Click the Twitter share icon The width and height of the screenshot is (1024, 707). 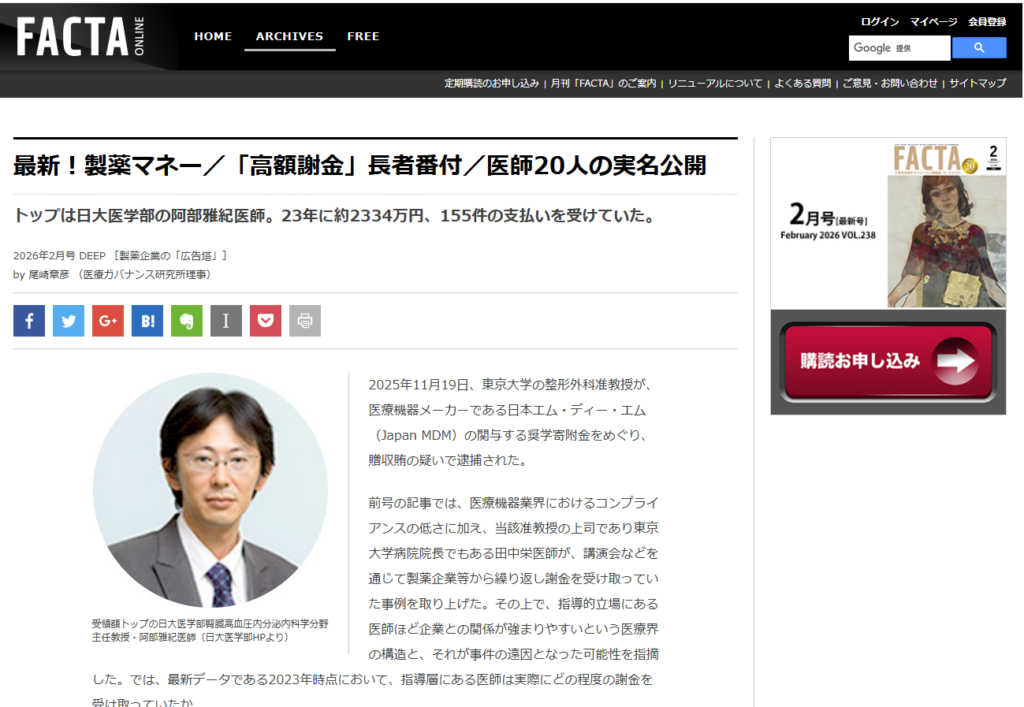[x=68, y=321]
